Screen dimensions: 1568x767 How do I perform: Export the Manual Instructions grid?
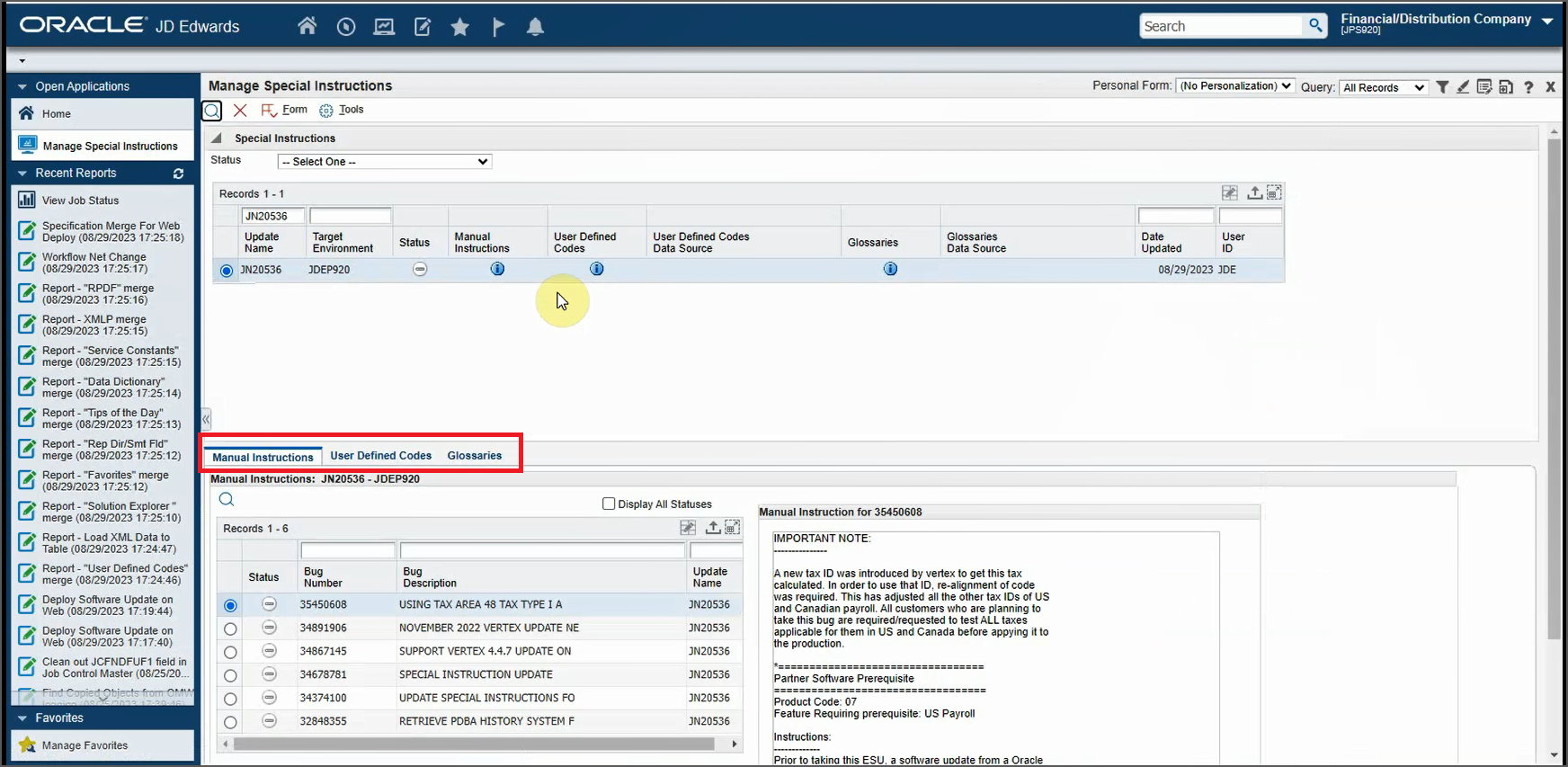pos(713,528)
